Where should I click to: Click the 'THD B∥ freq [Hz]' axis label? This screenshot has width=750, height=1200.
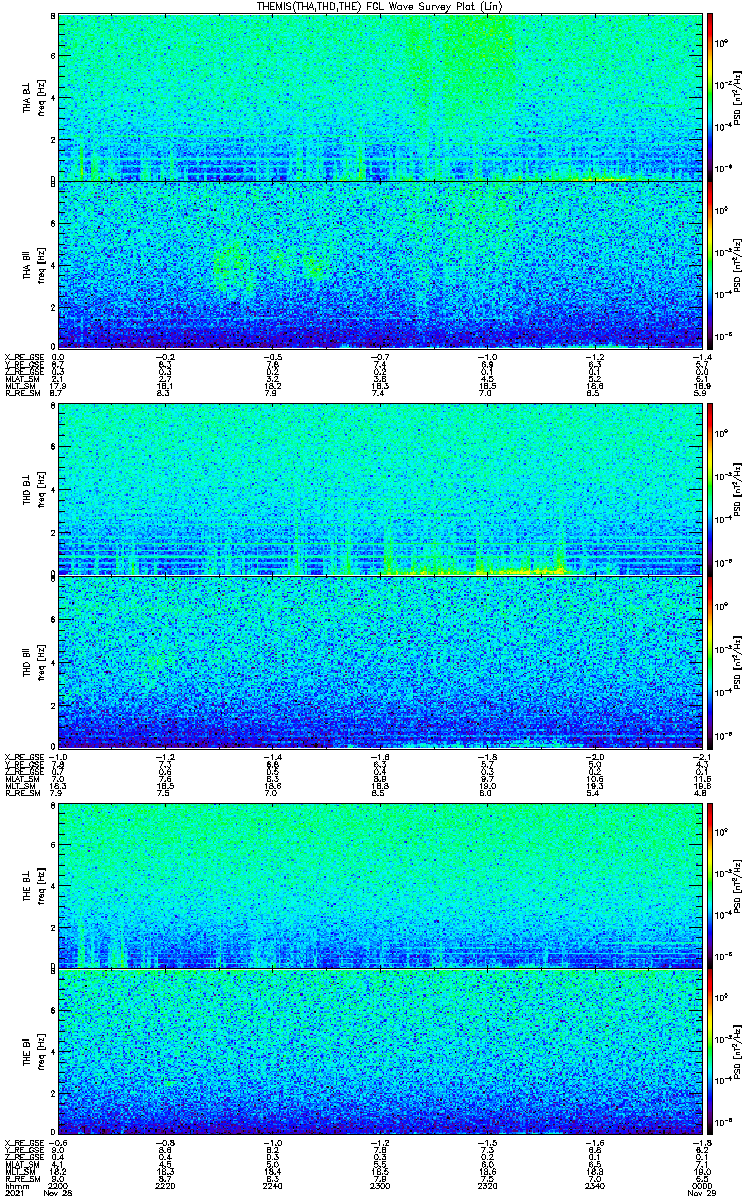tap(34, 662)
